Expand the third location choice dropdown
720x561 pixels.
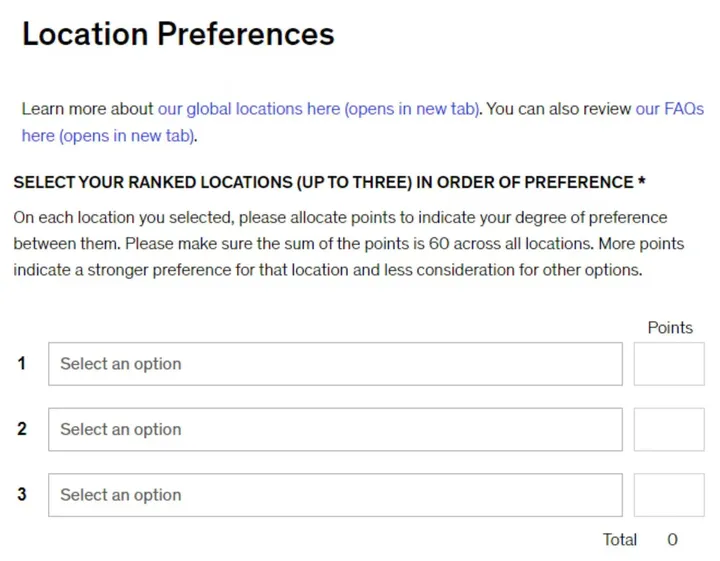point(335,495)
